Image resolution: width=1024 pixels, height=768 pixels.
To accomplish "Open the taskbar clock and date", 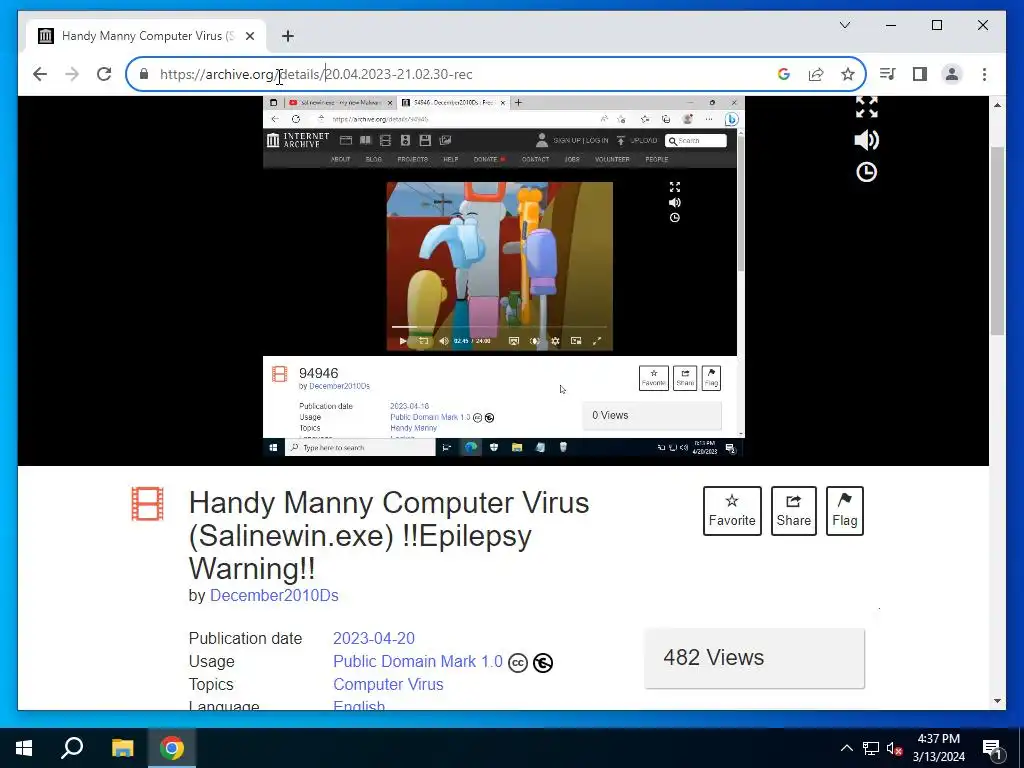I will click(938, 748).
